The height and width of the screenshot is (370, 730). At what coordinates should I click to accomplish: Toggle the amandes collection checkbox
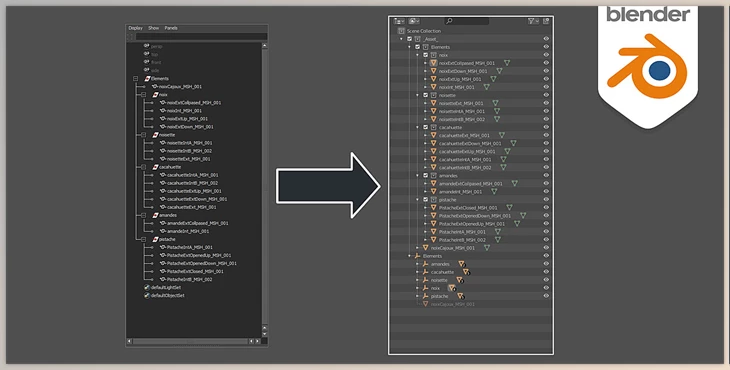coord(426,175)
